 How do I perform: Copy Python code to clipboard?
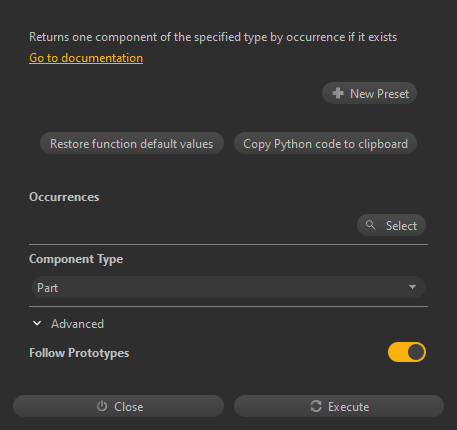click(x=325, y=144)
